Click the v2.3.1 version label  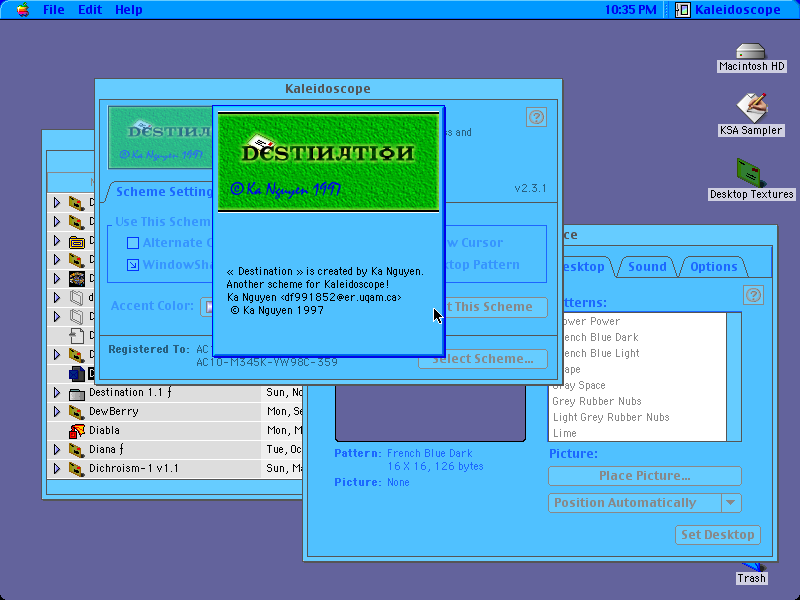tap(530, 188)
